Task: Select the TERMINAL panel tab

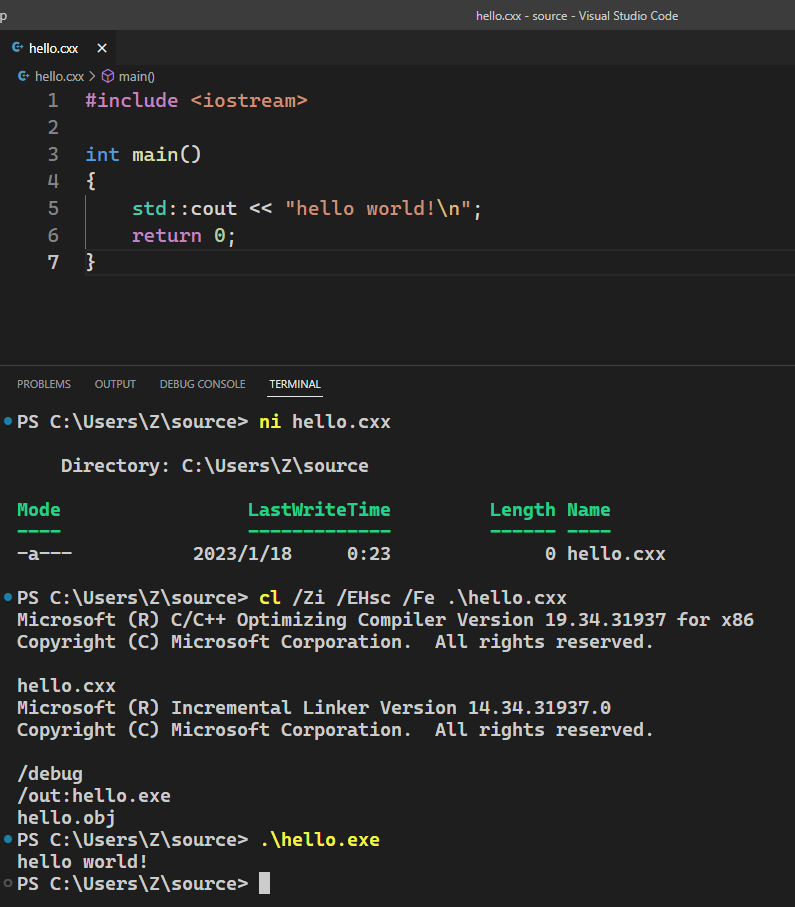Action: [295, 384]
